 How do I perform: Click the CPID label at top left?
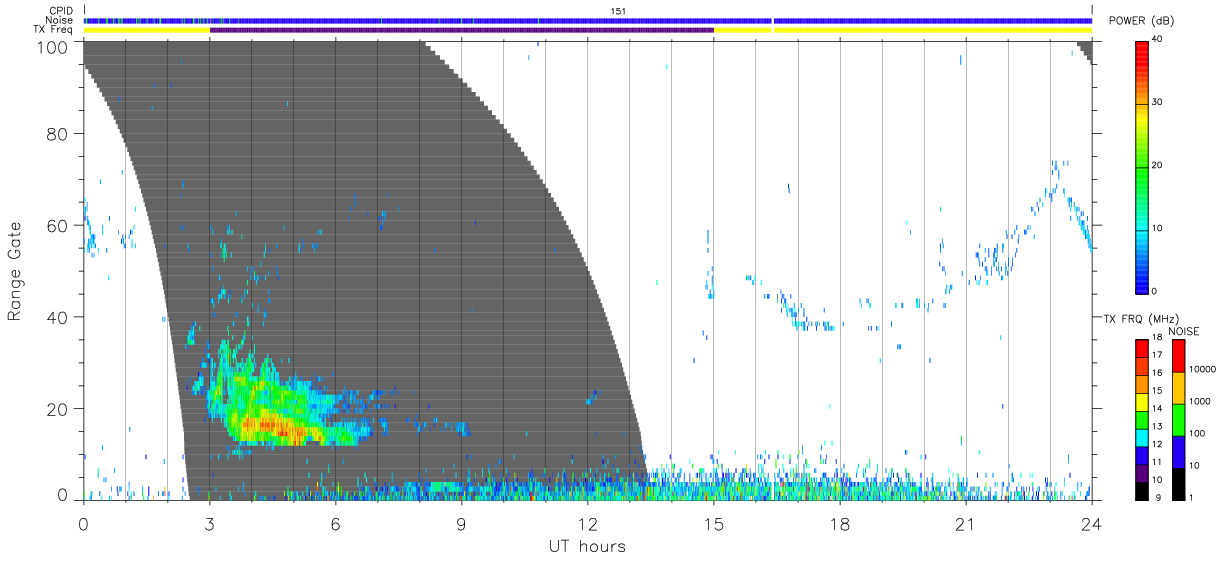[x=62, y=10]
